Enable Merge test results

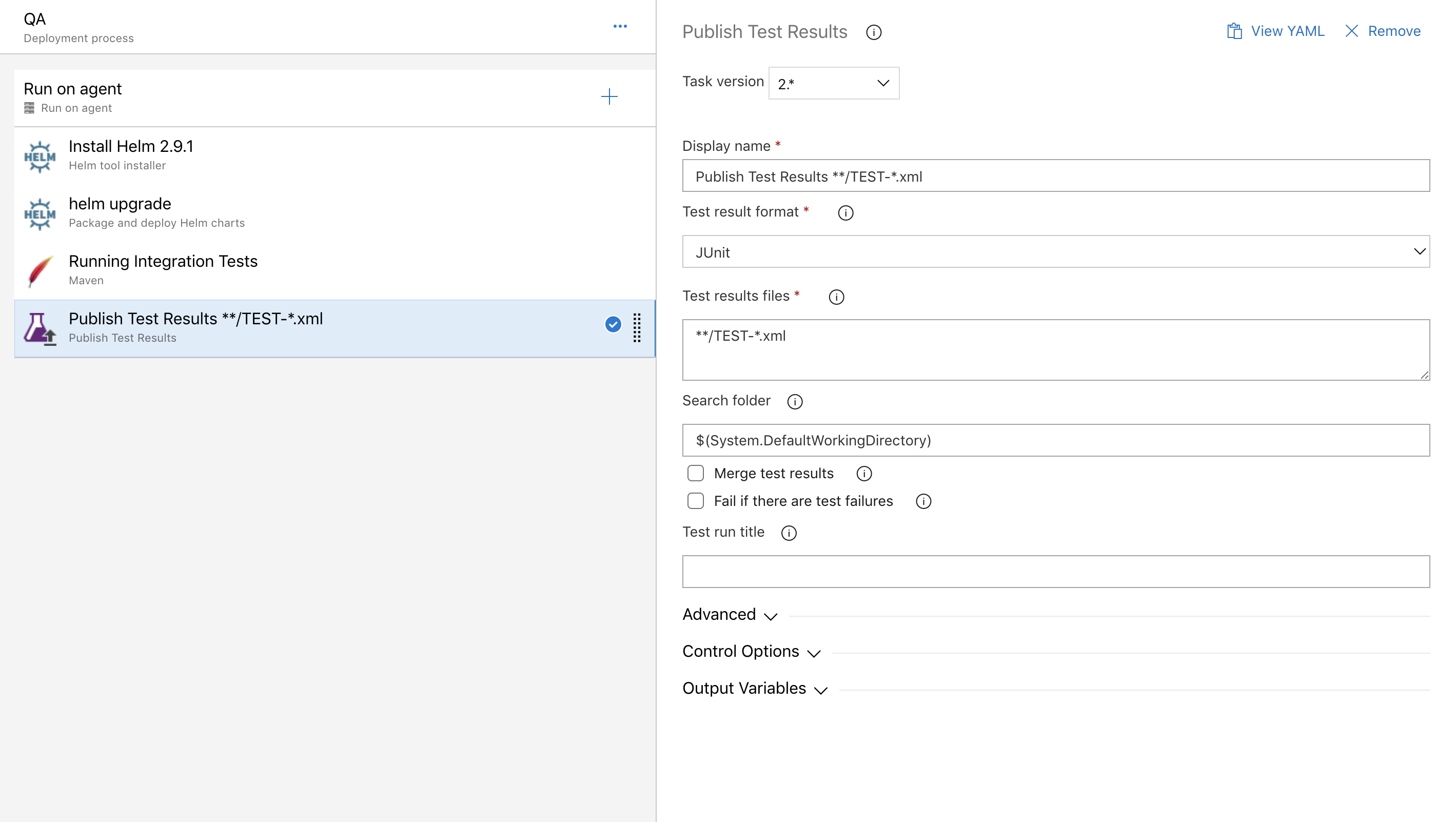pos(695,473)
